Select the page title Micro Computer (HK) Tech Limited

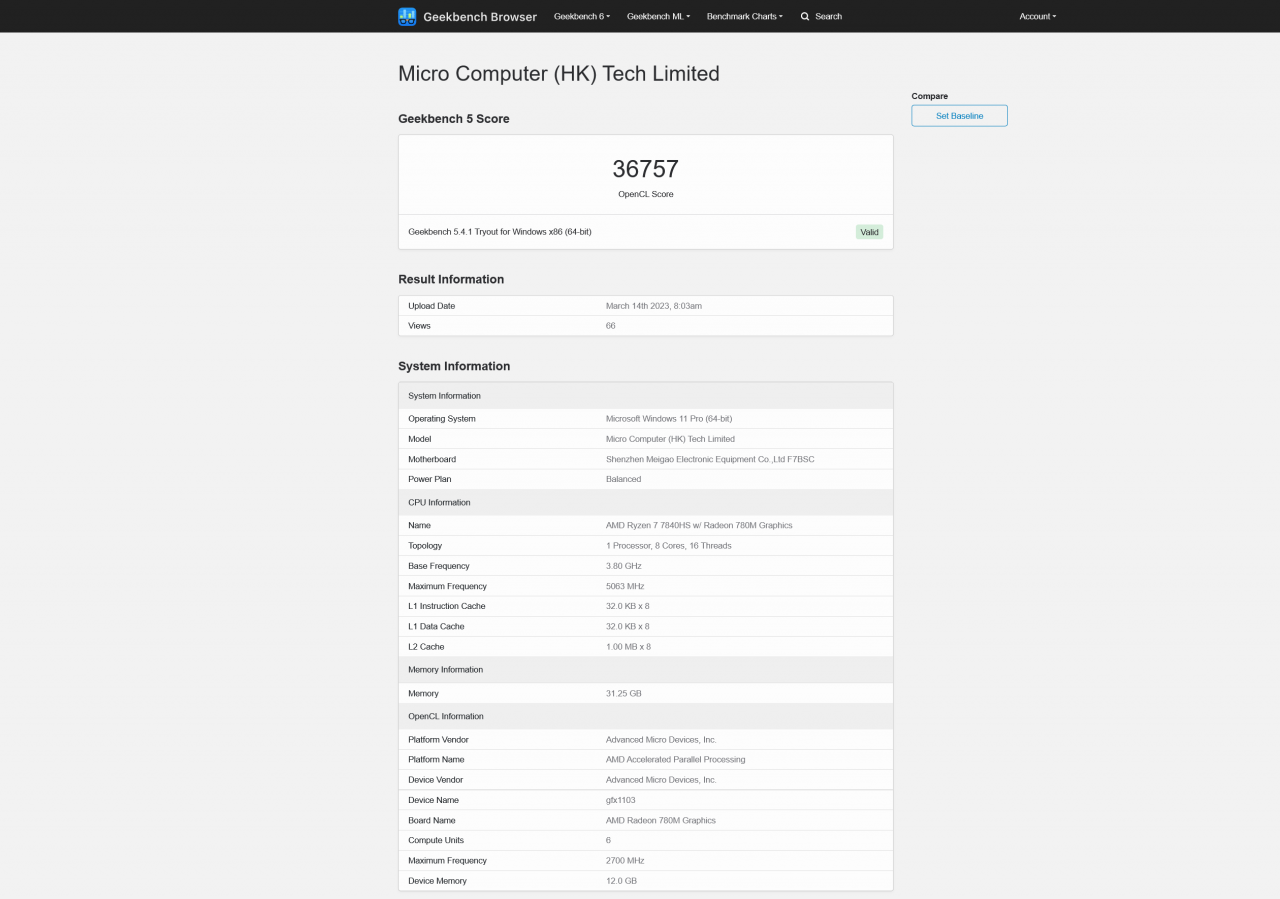click(559, 73)
